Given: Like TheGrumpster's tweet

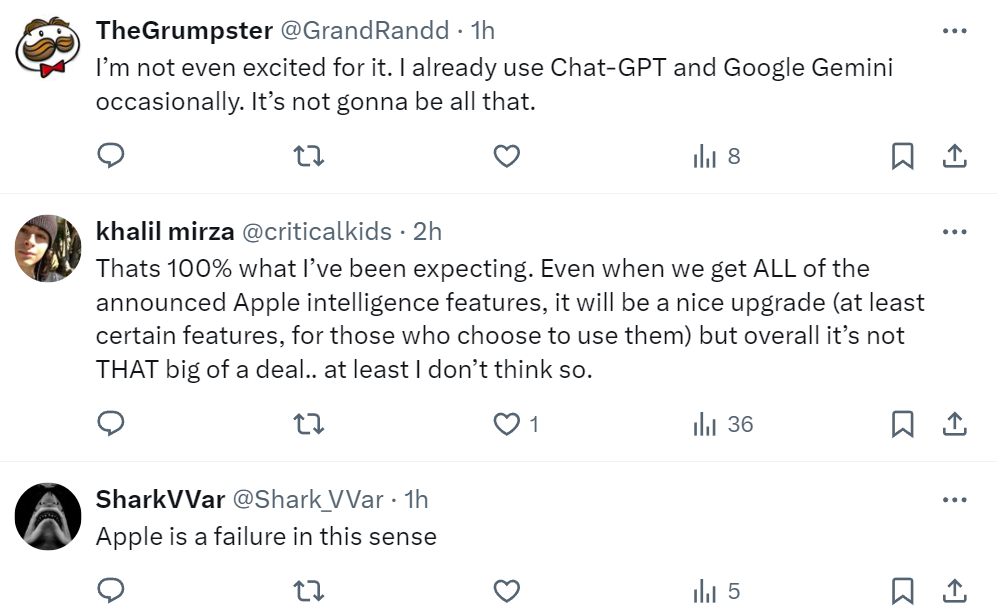Looking at the screenshot, I should click(x=508, y=156).
